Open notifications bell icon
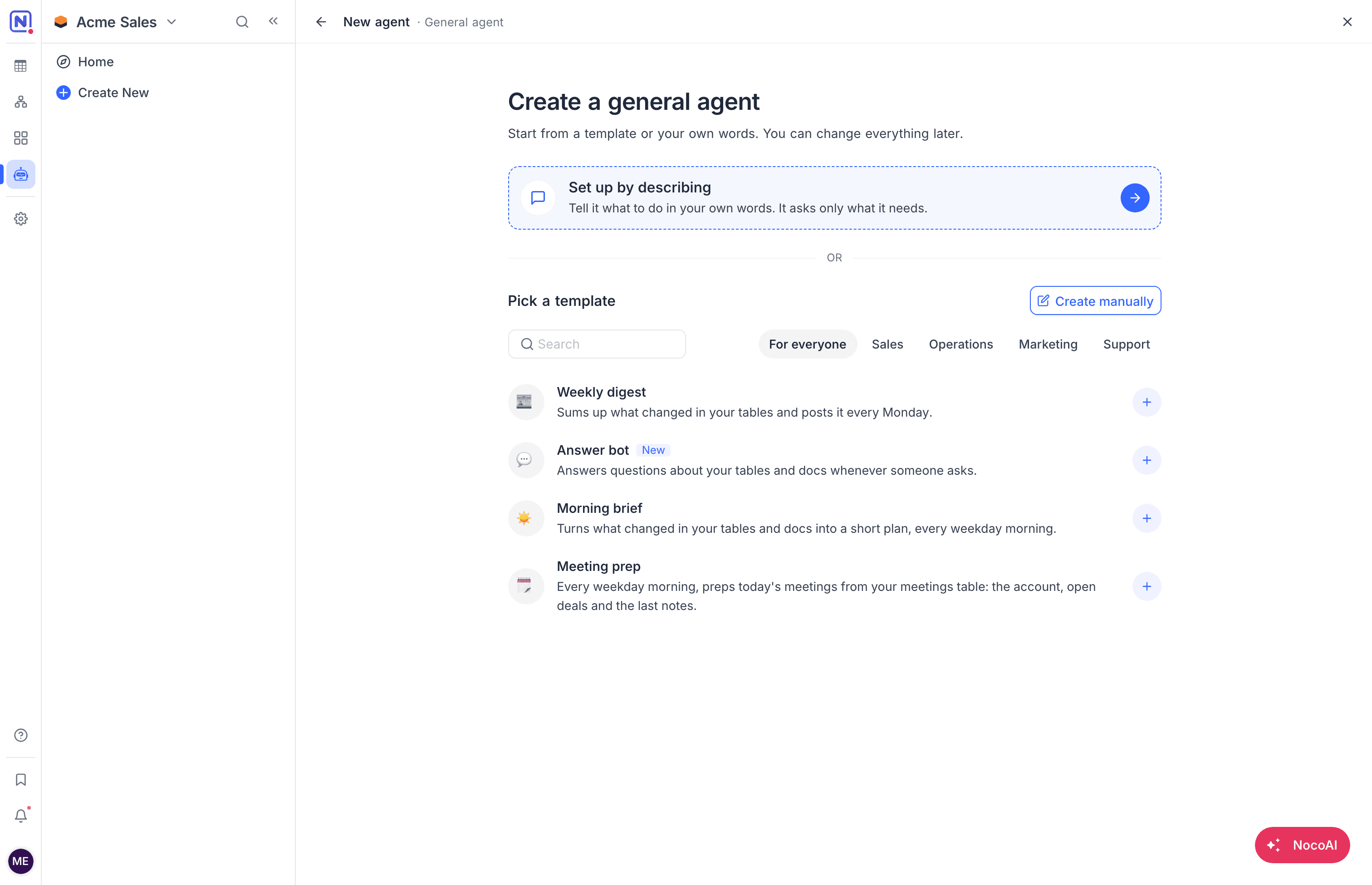The width and height of the screenshot is (1372, 885). pos(21,816)
